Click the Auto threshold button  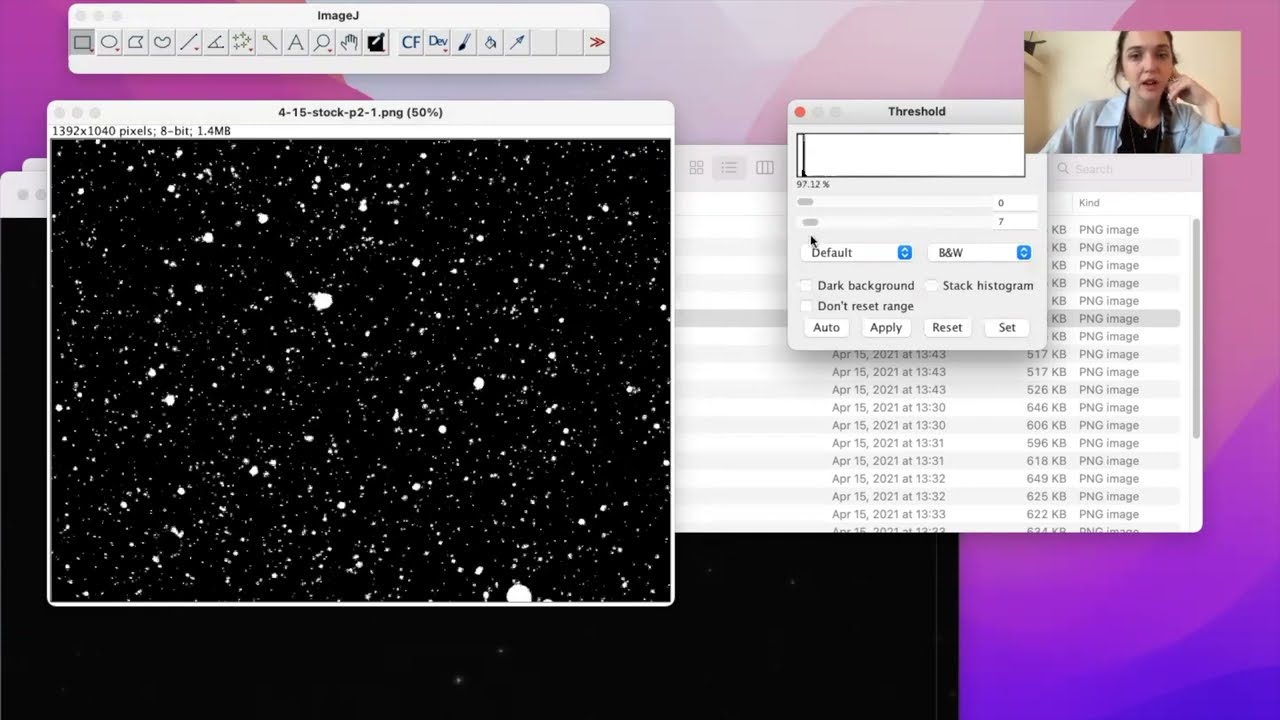coord(826,327)
